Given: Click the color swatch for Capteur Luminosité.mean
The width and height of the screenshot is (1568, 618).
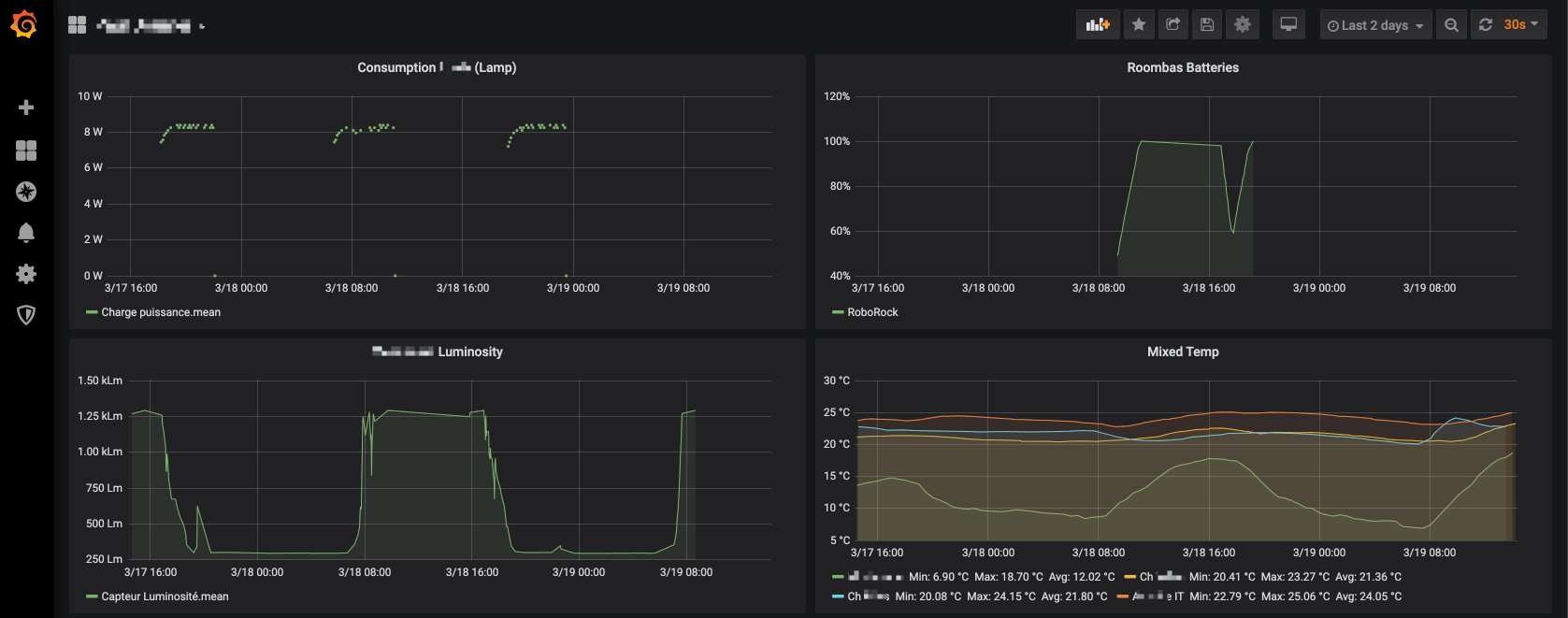Looking at the screenshot, I should point(92,596).
